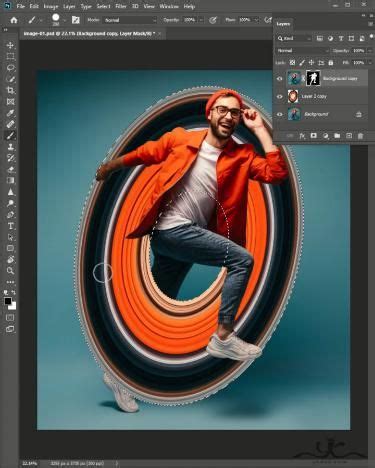Open the brush settings panel icon
The image size is (375, 468).
[76, 20]
